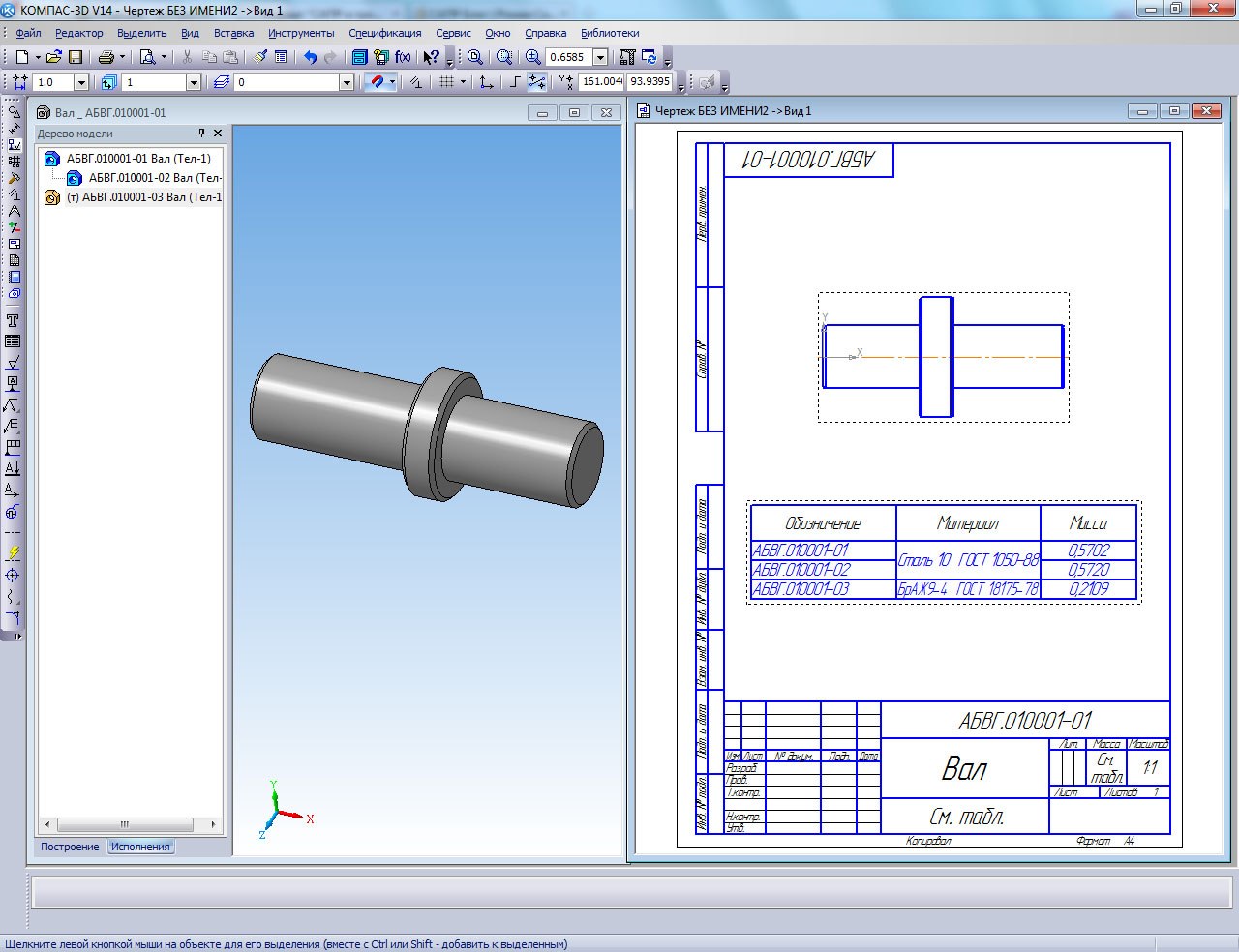Select the section cut line tool
The height and width of the screenshot is (952, 1239).
(13, 469)
